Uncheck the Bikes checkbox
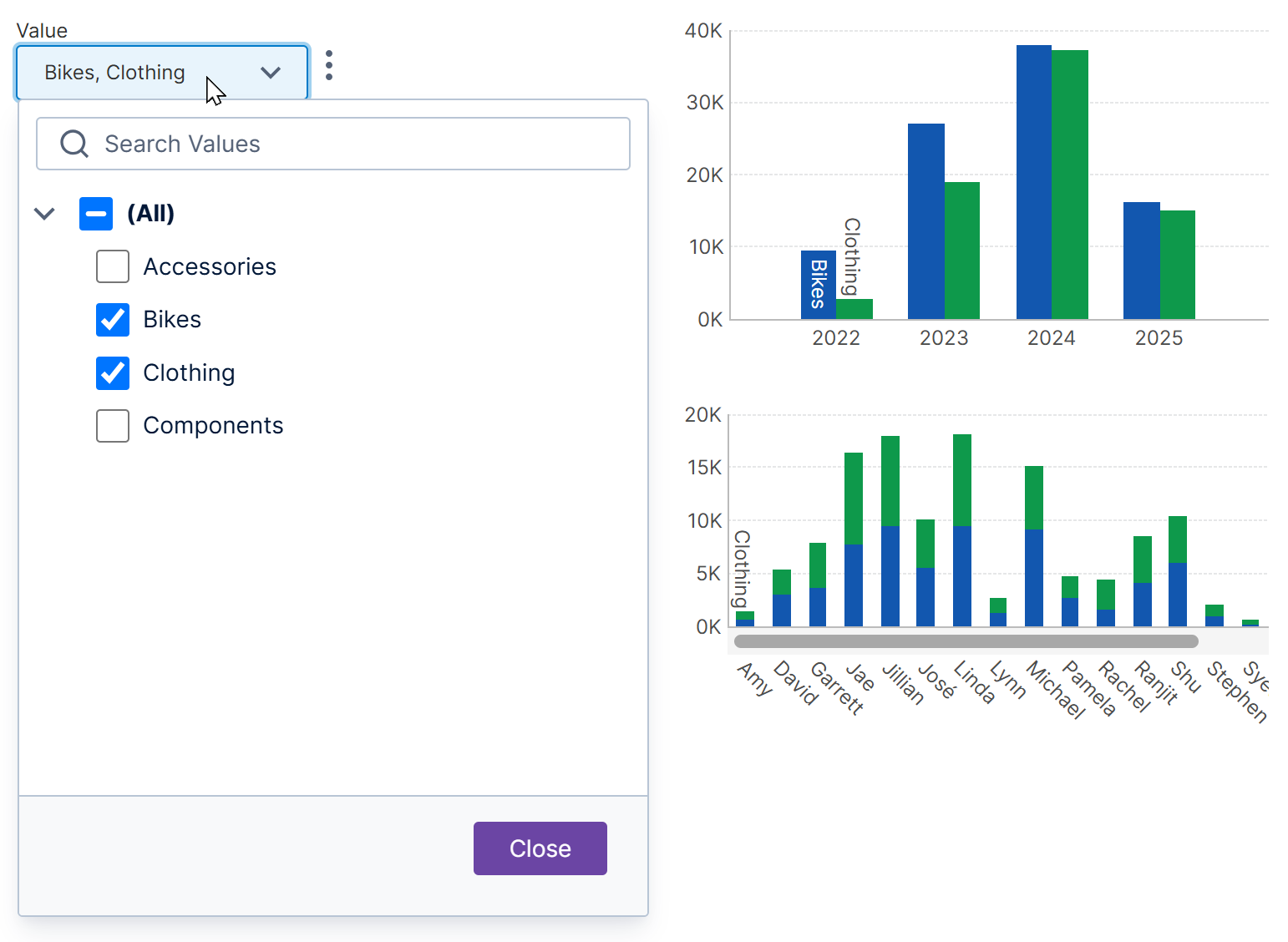This screenshot has height=942, width=1288. click(x=113, y=320)
